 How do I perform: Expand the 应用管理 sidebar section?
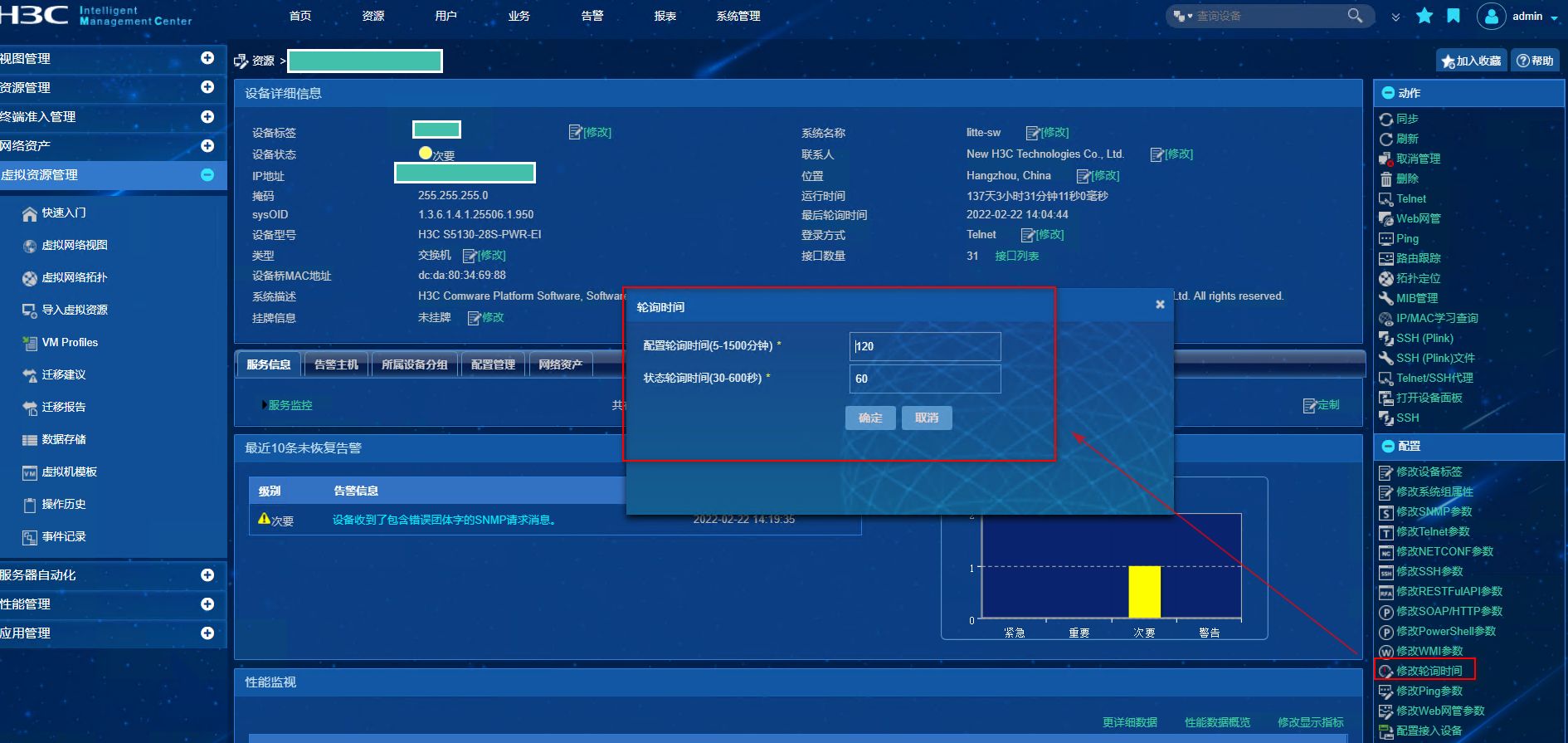[x=207, y=633]
